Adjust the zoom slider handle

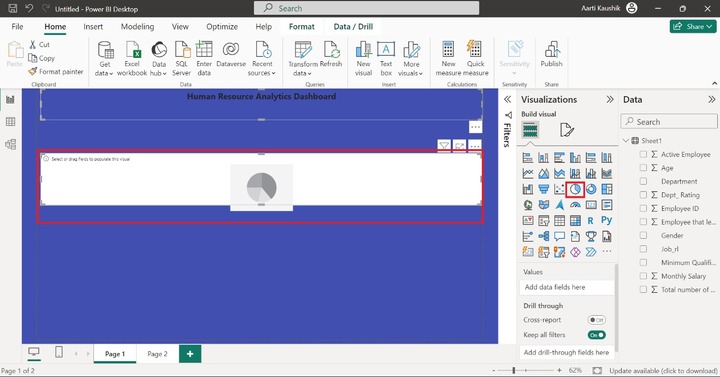pos(514,370)
